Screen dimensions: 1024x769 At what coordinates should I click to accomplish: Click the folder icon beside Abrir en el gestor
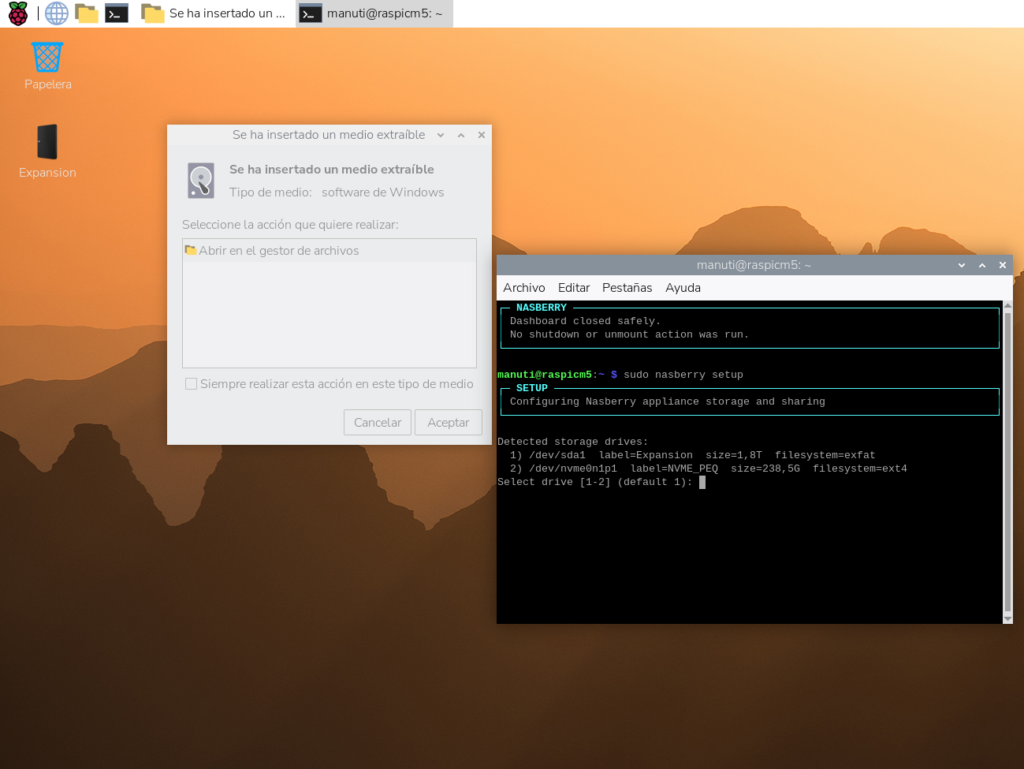point(191,250)
